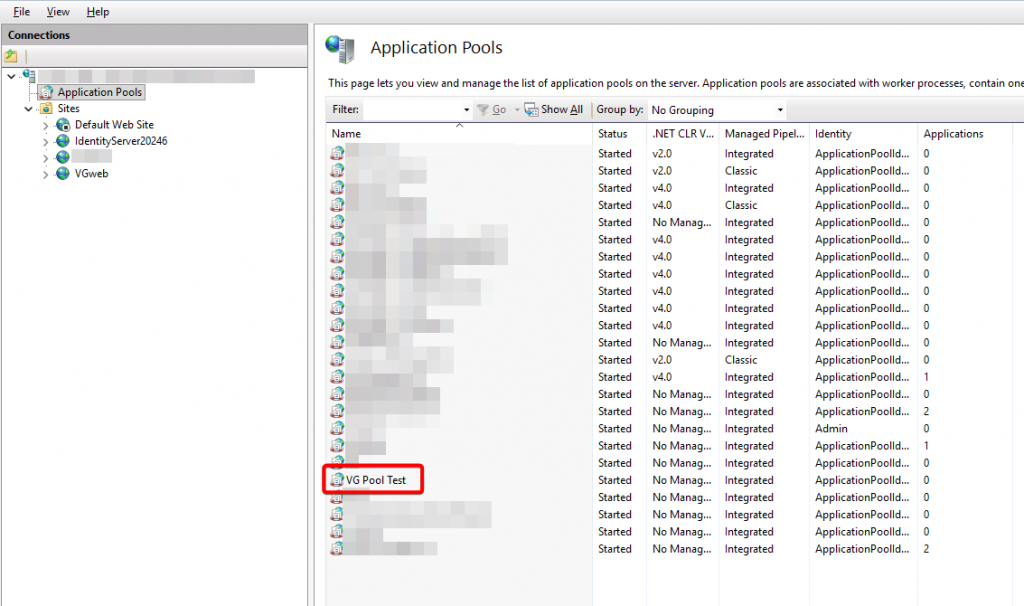The width and height of the screenshot is (1024, 606).
Task: Click the Default Web Site globe icon
Action: pyautogui.click(x=63, y=125)
